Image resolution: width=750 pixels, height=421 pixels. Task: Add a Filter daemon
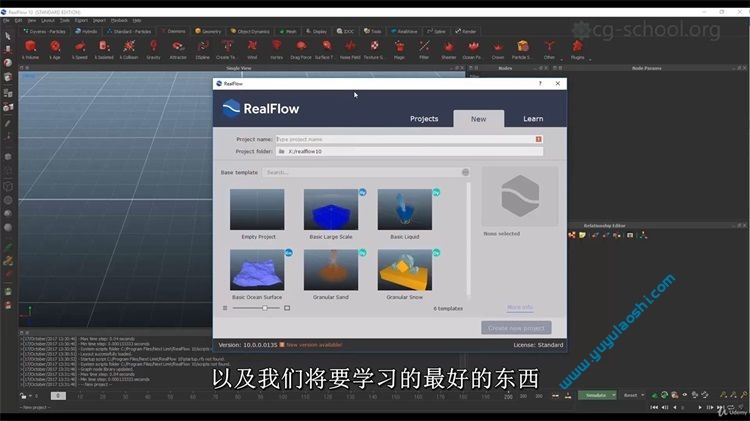[424, 49]
